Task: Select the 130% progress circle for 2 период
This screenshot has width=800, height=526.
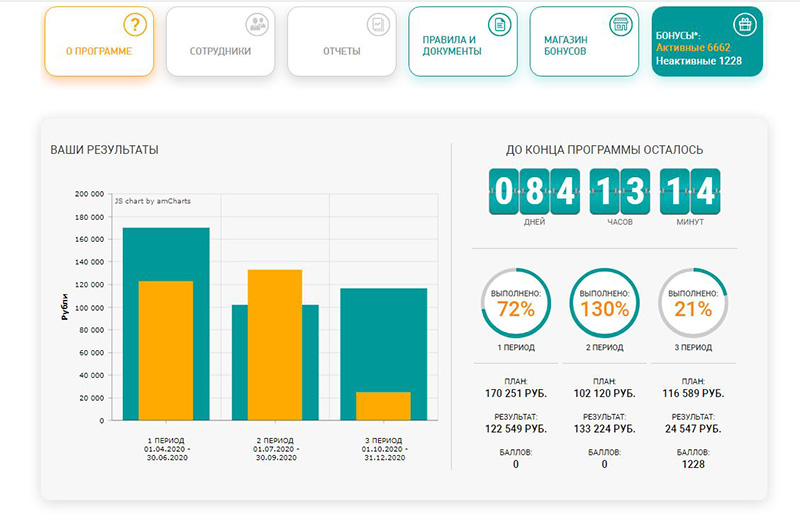Action: tap(603, 305)
